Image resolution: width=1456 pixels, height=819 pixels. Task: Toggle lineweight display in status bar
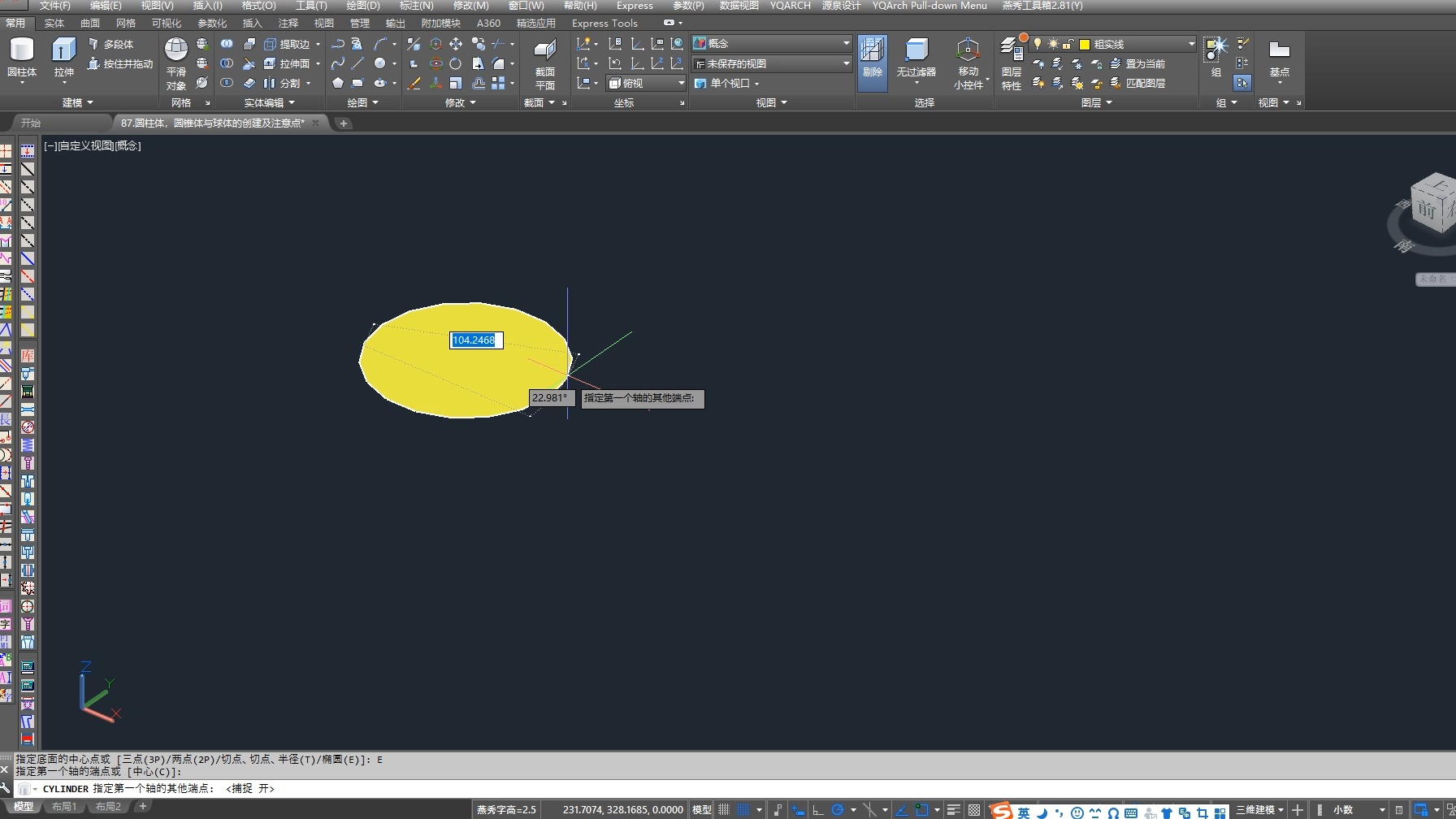click(954, 810)
